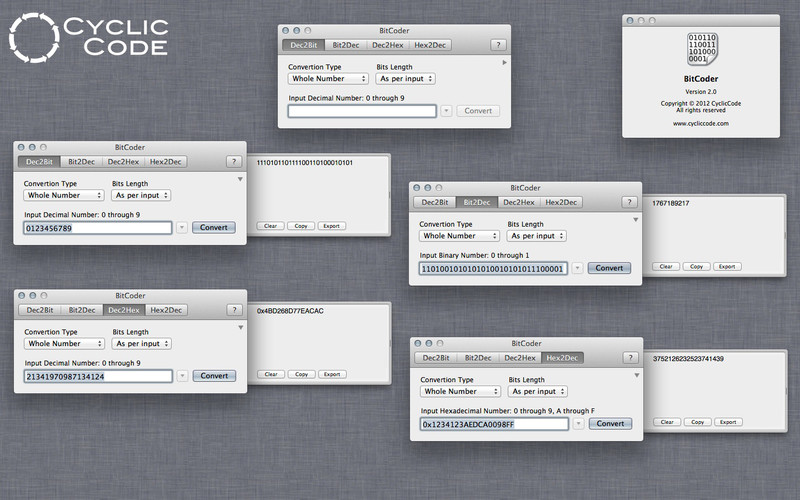Select Dec2Bit tab in the hexadecimal input window

pos(436,358)
